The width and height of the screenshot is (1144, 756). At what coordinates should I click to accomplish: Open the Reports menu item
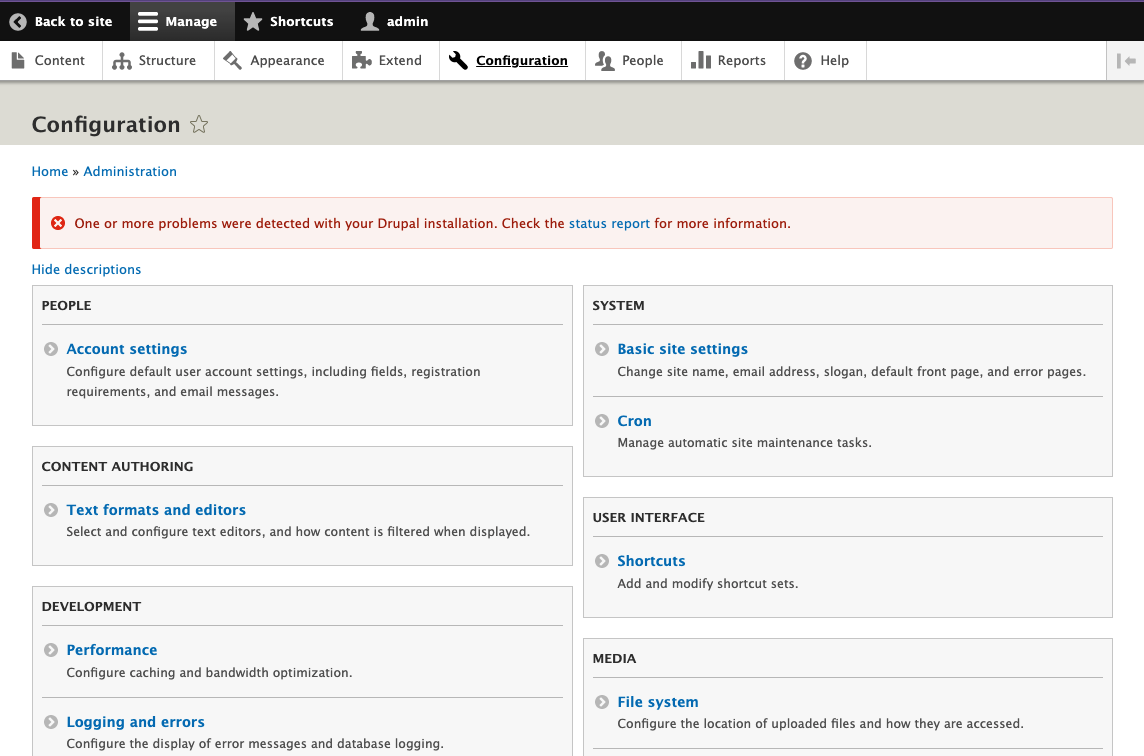point(742,61)
